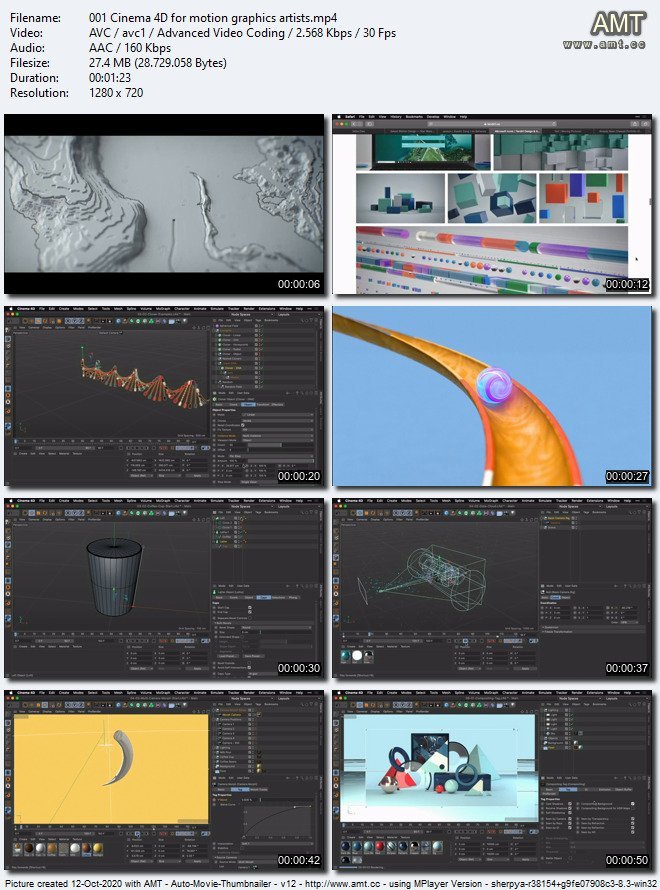Click the Apple menu in the 00:00:42 frame
660x890 pixels.
click(11, 693)
